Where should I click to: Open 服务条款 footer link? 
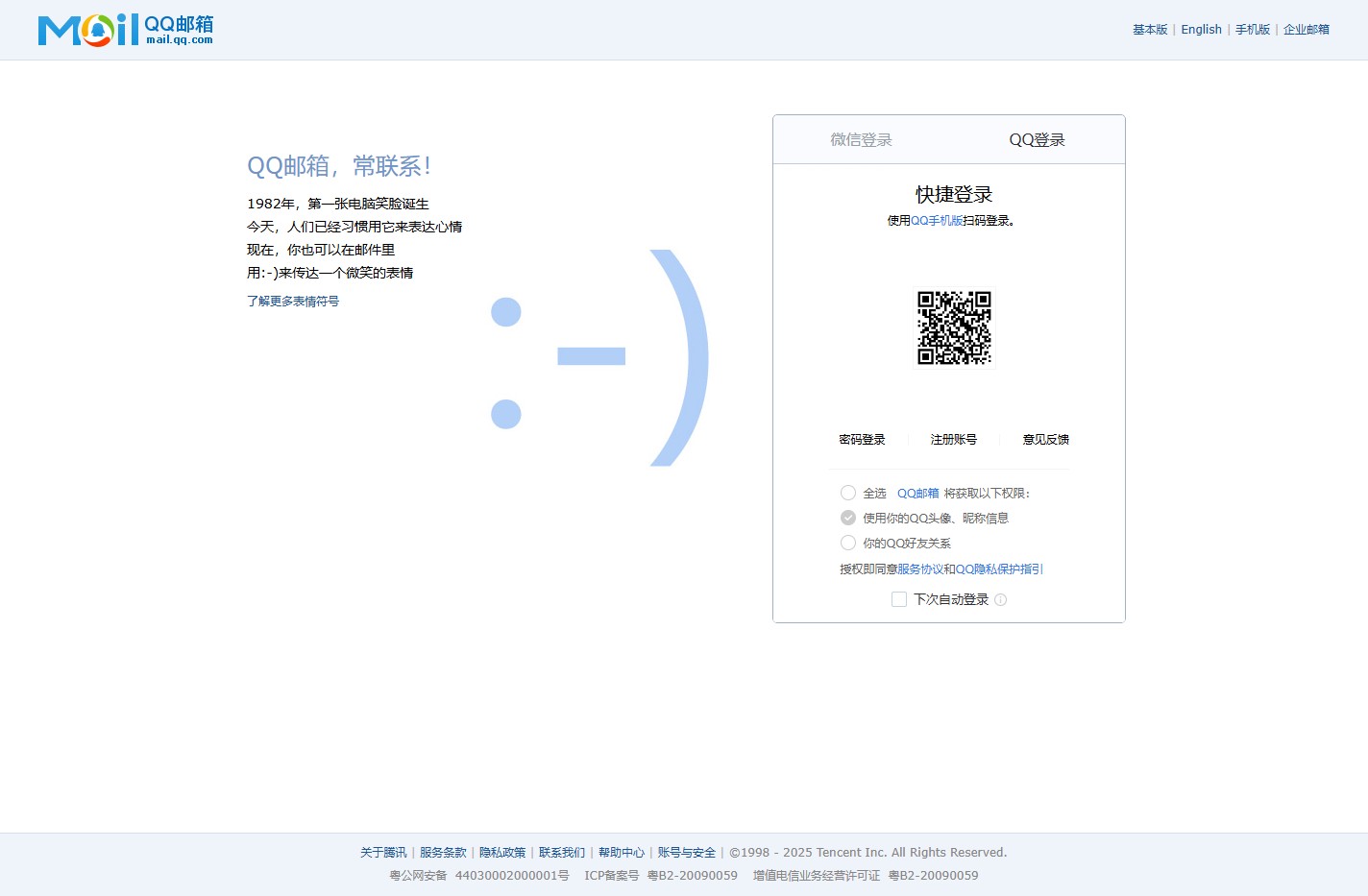coord(443,853)
